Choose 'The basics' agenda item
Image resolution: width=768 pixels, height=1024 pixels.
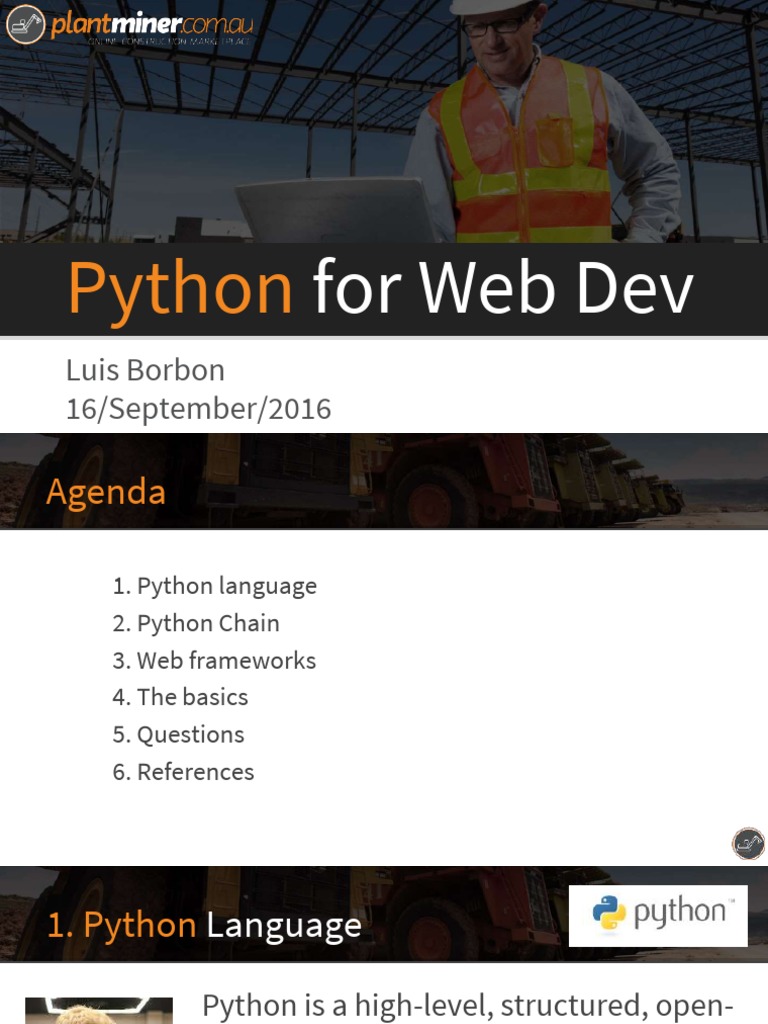pyautogui.click(x=180, y=697)
